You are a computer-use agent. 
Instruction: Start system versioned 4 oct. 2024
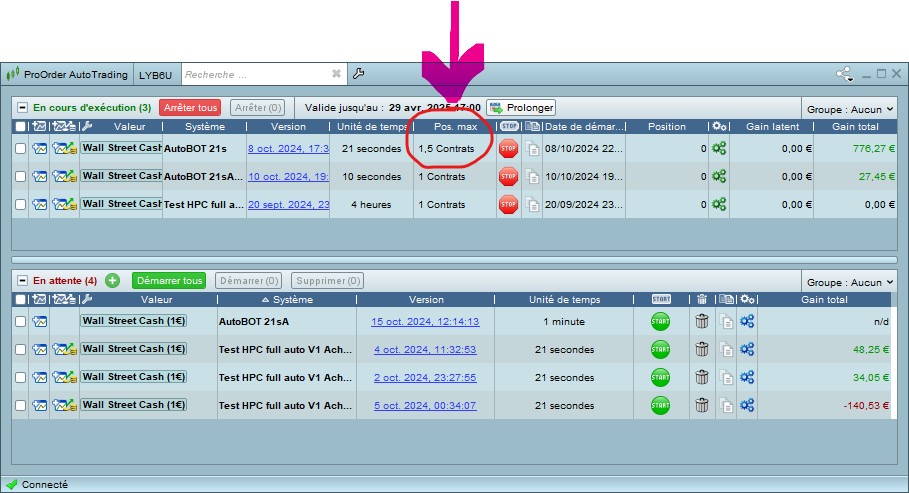point(660,349)
